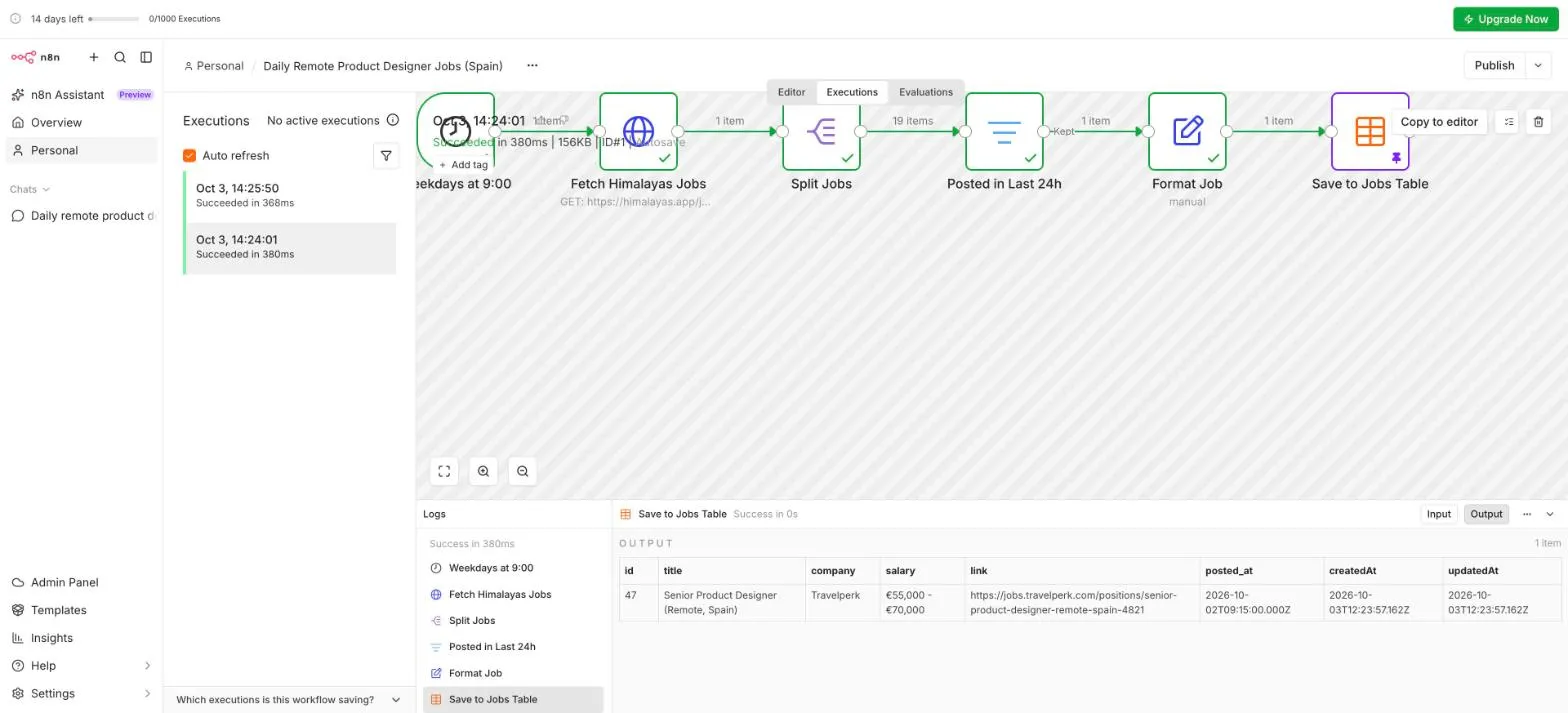Click Copy to editor button
The image size is (1568, 713).
[x=1439, y=122]
